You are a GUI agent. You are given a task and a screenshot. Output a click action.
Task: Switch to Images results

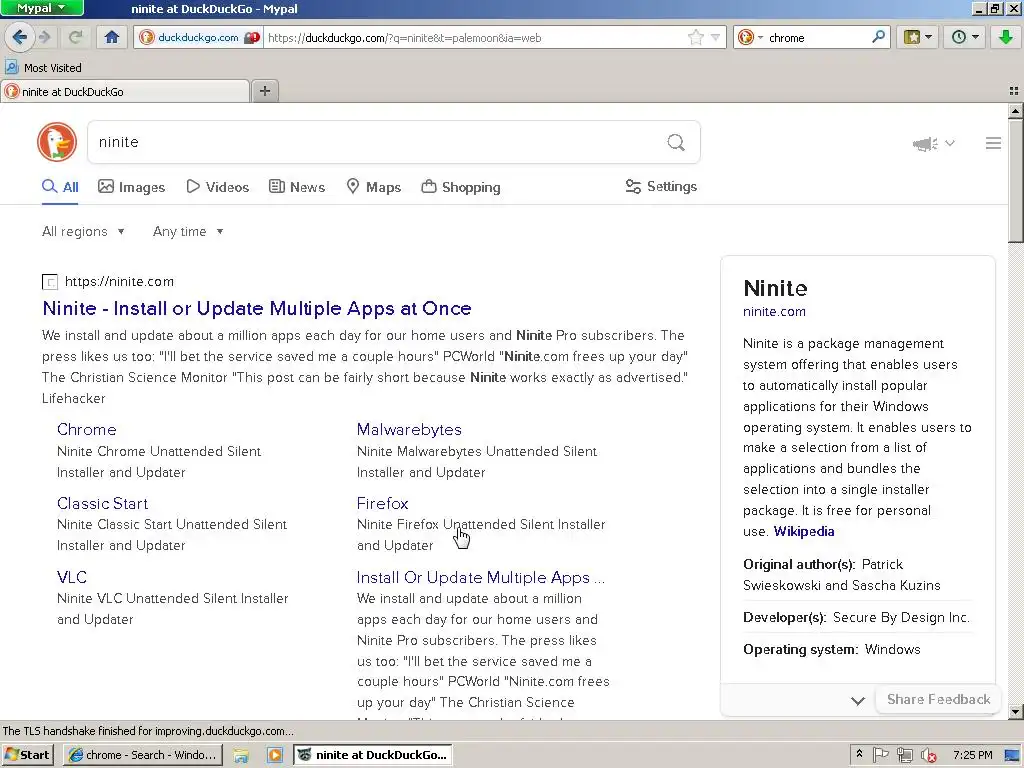(131, 187)
